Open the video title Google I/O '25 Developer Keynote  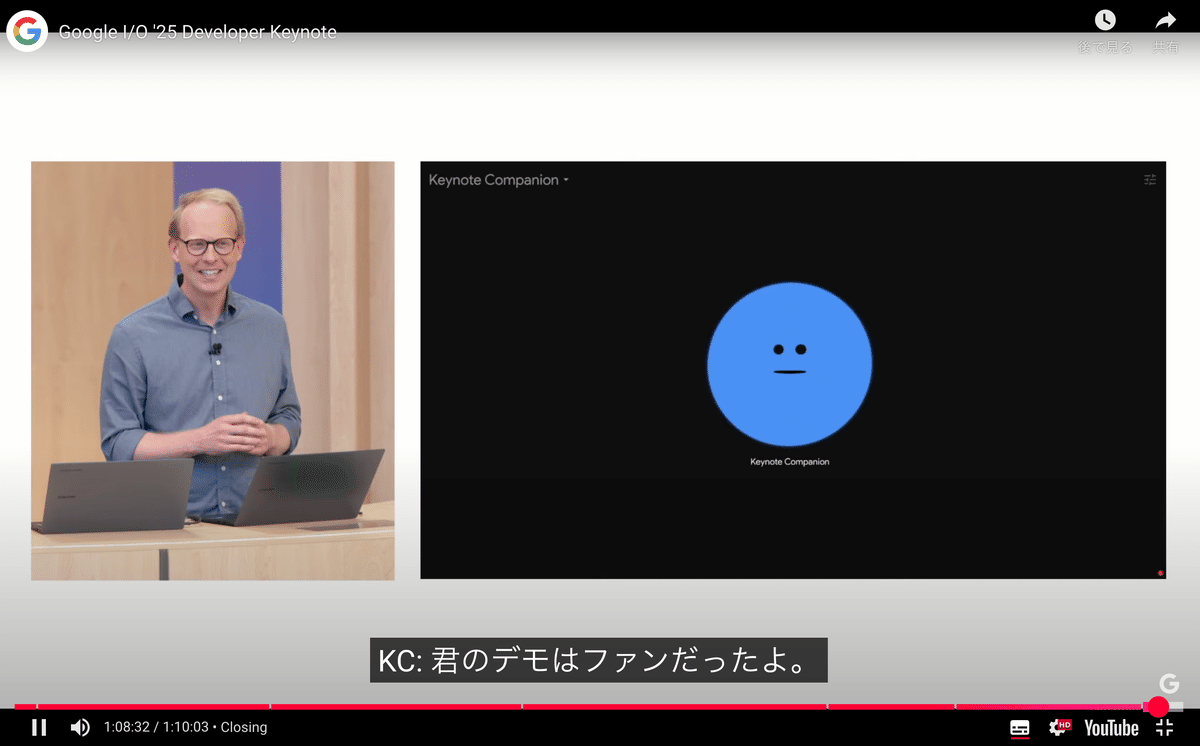[x=198, y=32]
